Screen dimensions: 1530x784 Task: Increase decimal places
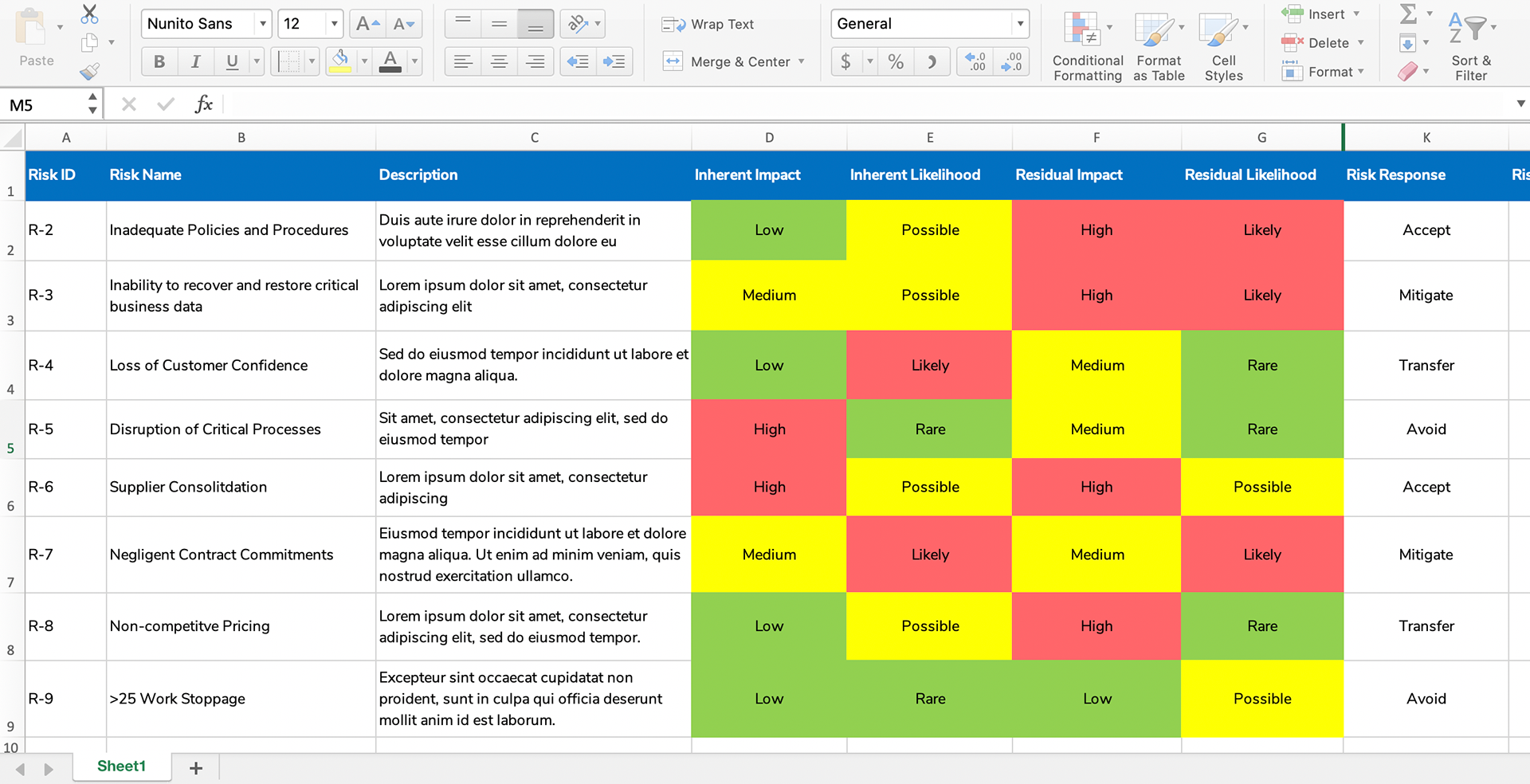(975, 61)
